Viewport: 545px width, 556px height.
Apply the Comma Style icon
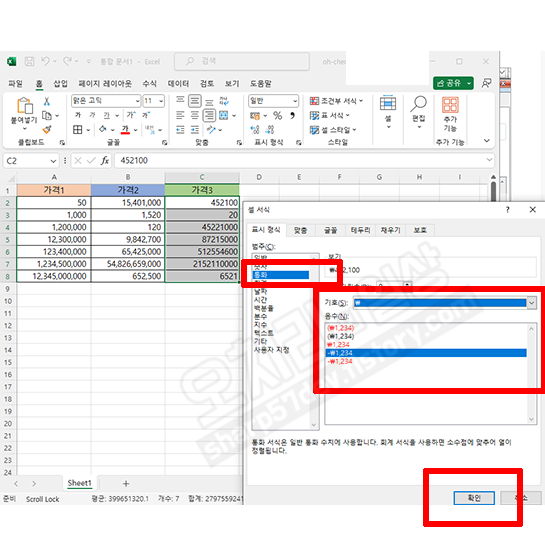[292, 116]
